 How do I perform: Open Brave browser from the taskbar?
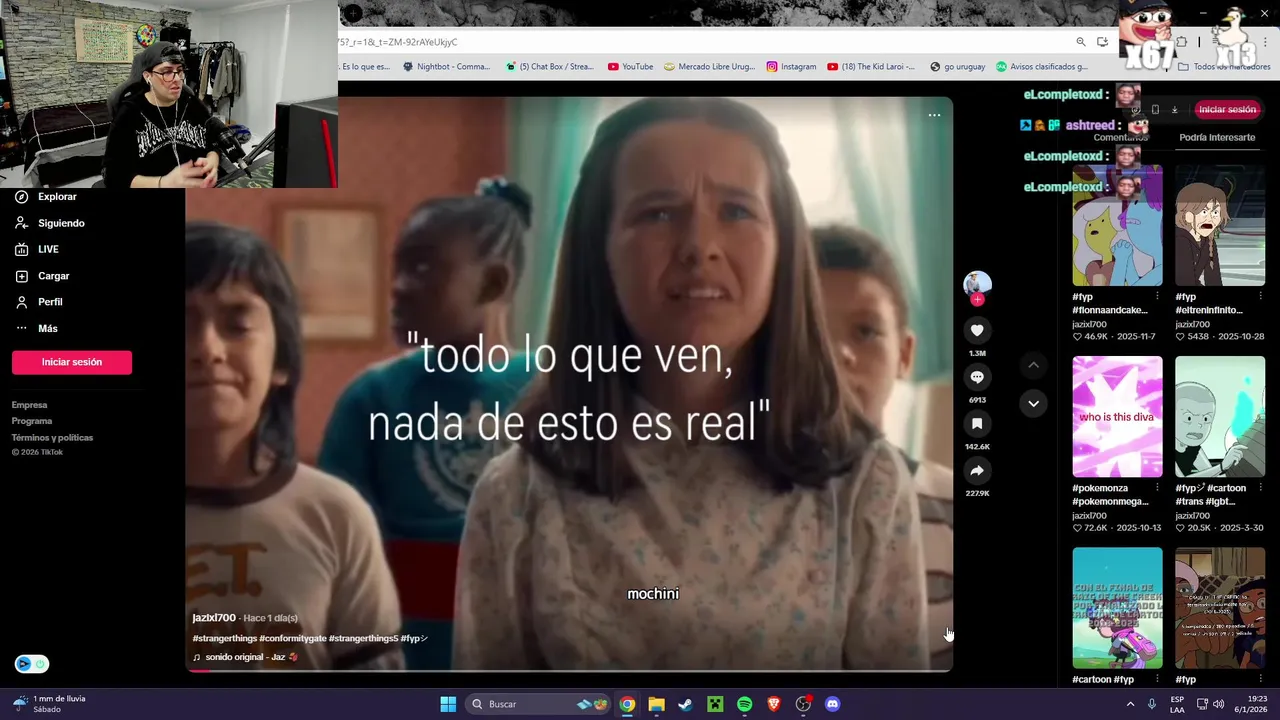773,704
